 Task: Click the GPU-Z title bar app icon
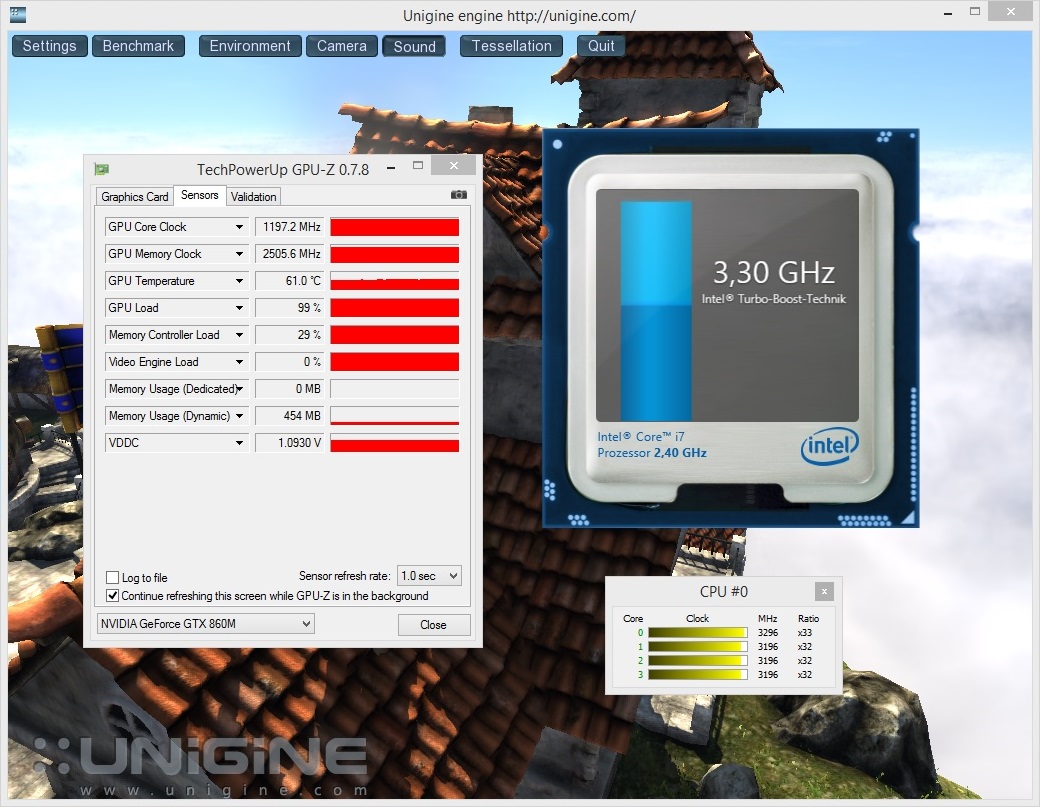101,169
